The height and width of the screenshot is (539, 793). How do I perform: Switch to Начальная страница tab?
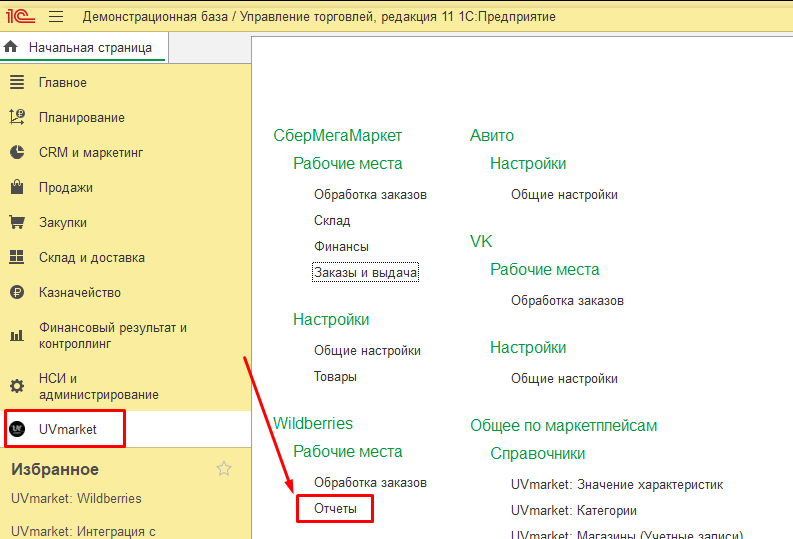[x=84, y=48]
